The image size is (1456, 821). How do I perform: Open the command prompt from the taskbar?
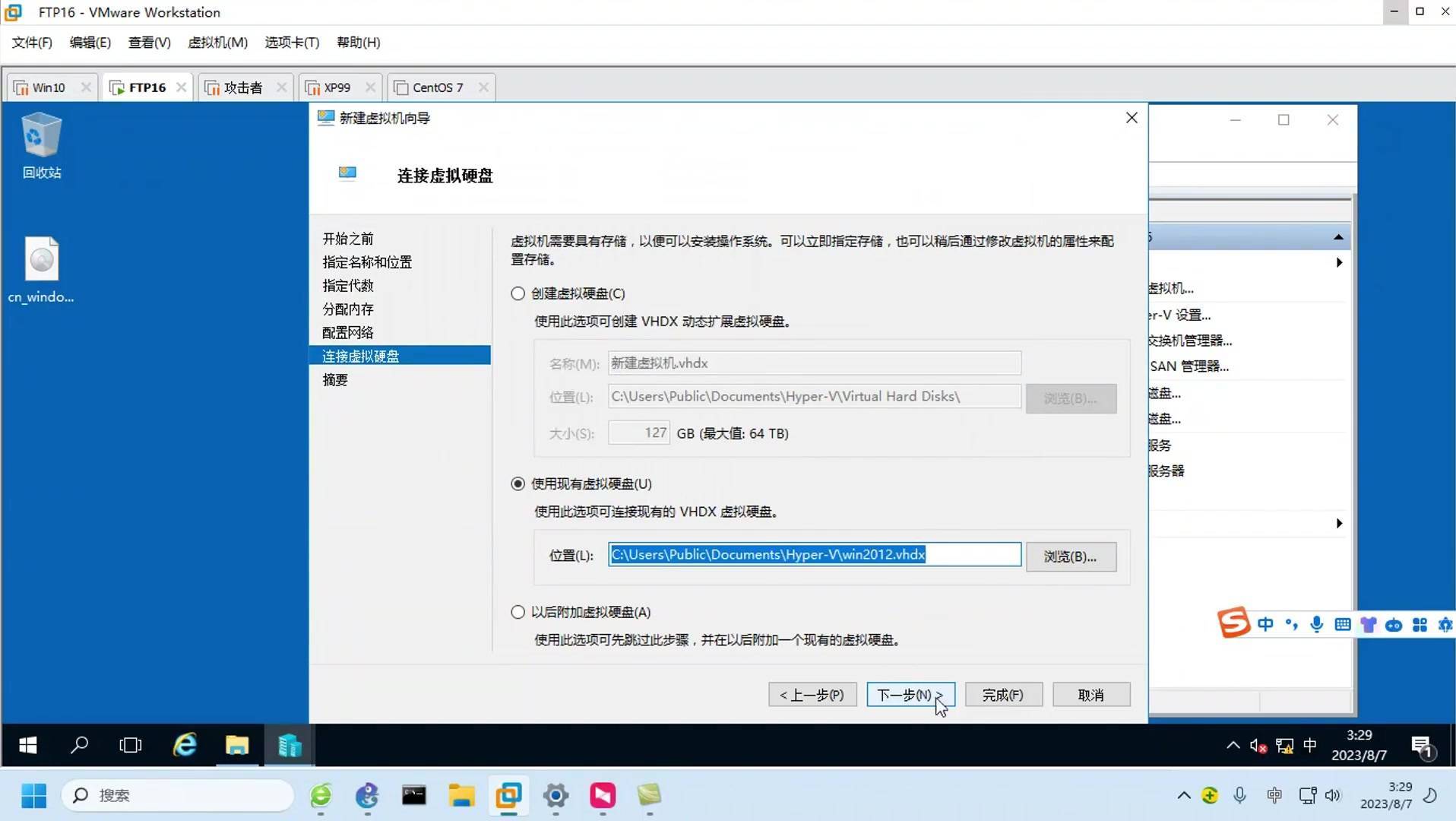pyautogui.click(x=414, y=796)
